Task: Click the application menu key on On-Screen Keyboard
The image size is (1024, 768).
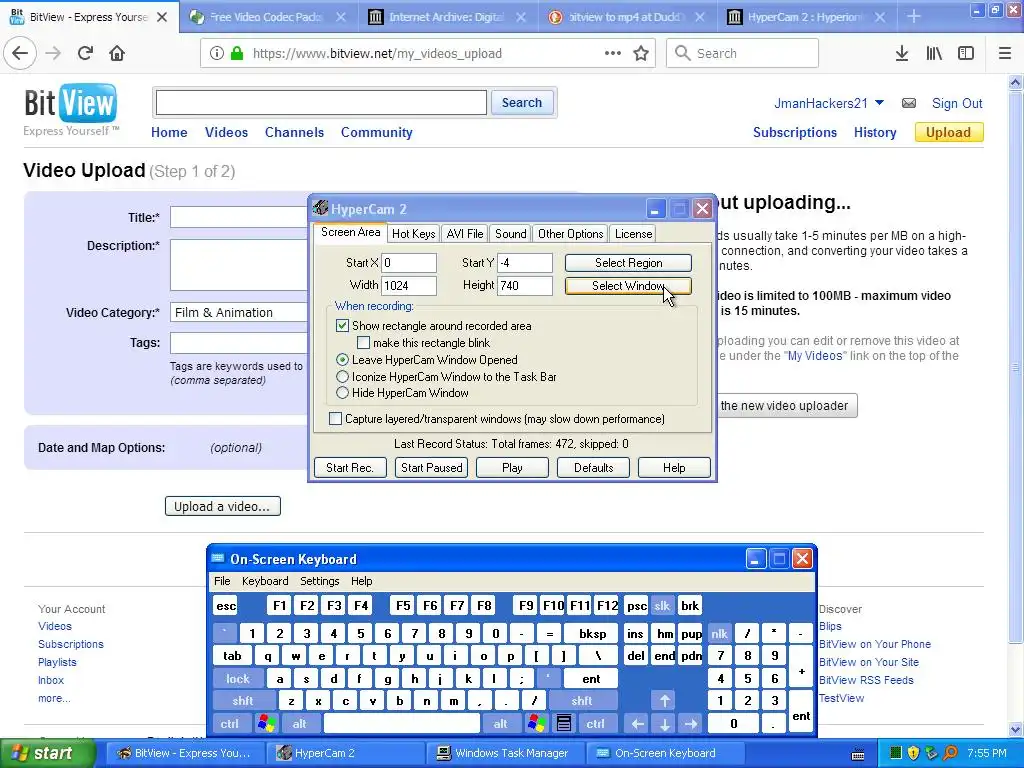Action: pyautogui.click(x=564, y=724)
